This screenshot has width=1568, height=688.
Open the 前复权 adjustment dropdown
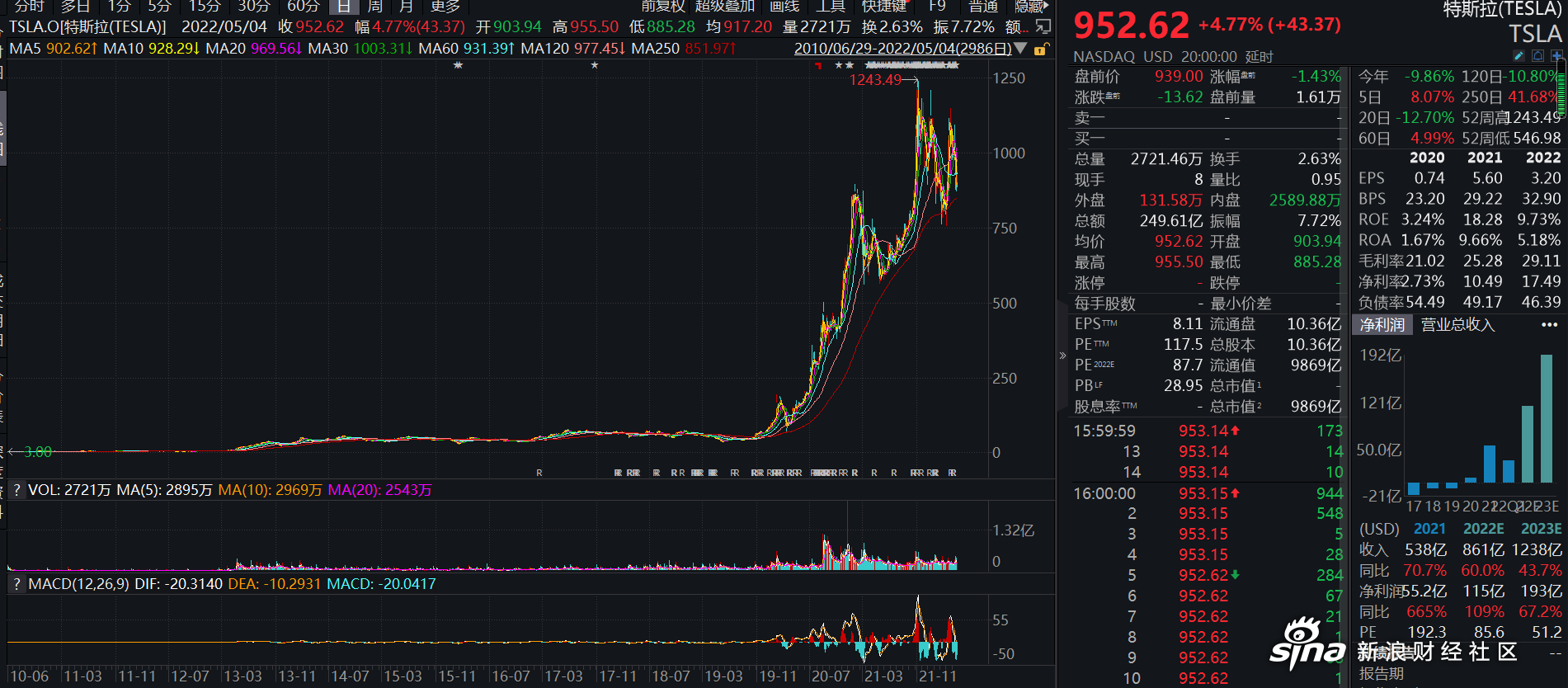(664, 6)
